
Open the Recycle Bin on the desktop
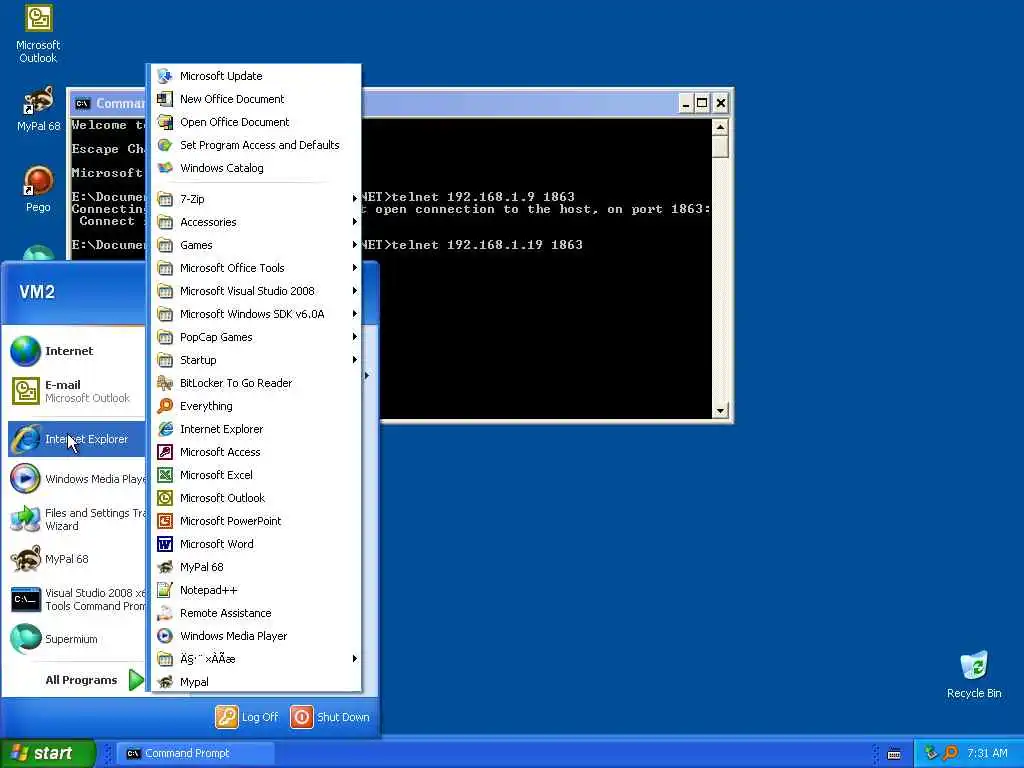(974, 674)
